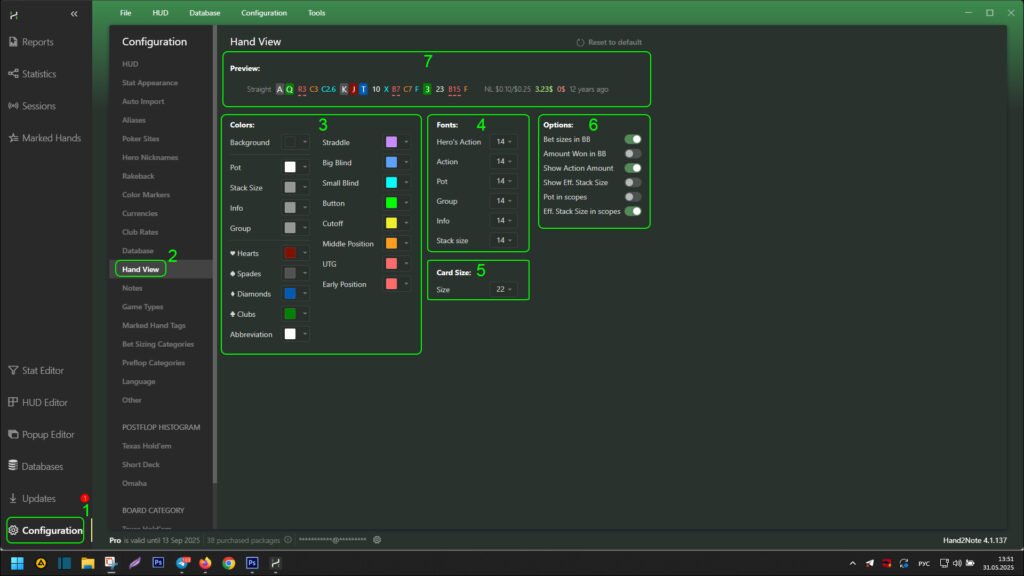Open the Database menu
Image resolution: width=1024 pixels, height=576 pixels.
coord(205,13)
